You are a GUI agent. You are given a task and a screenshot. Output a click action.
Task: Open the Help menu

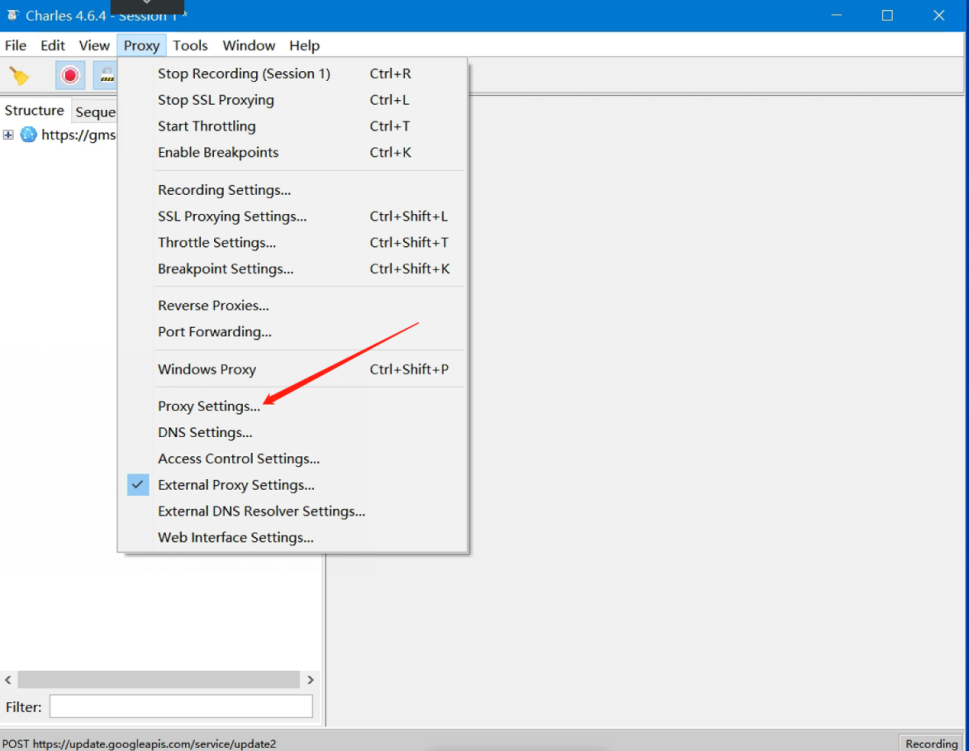coord(304,46)
